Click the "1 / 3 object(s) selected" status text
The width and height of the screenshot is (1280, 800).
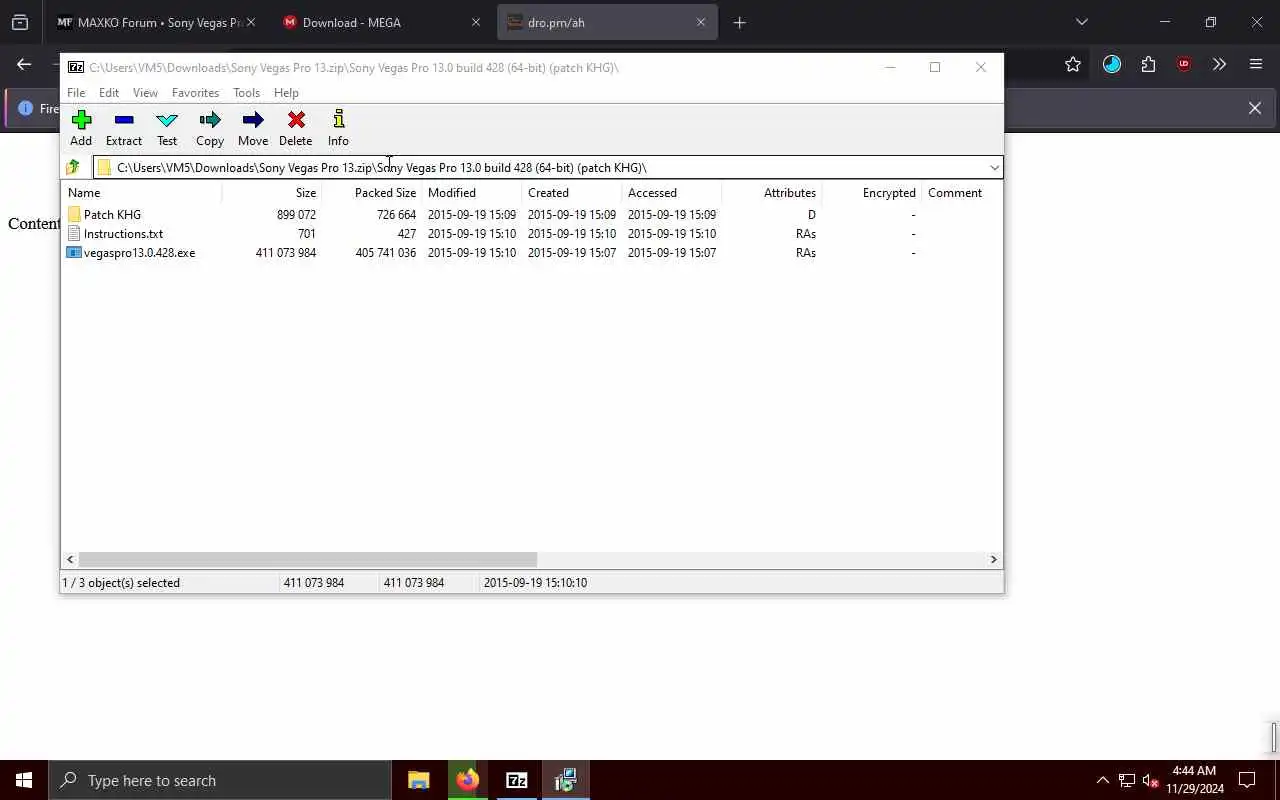point(121,582)
